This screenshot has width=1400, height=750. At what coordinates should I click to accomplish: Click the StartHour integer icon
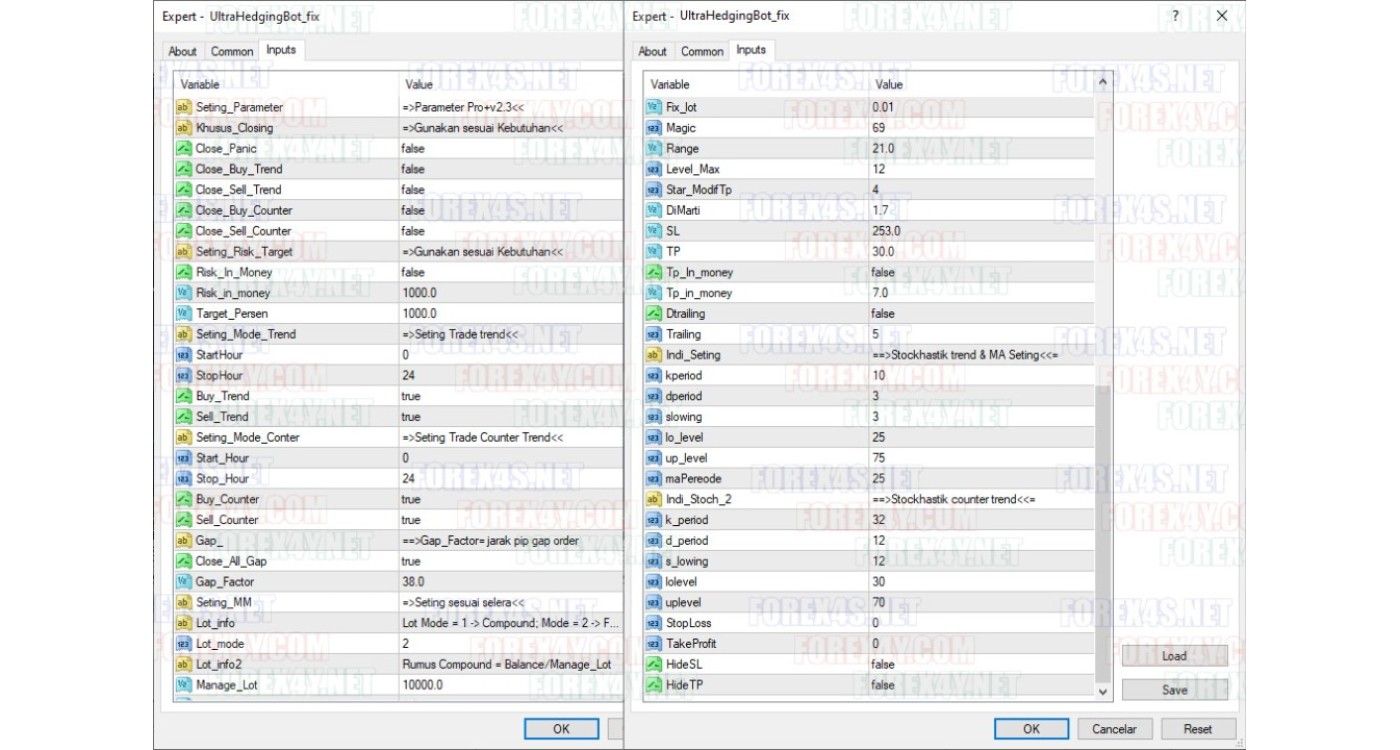pos(184,355)
